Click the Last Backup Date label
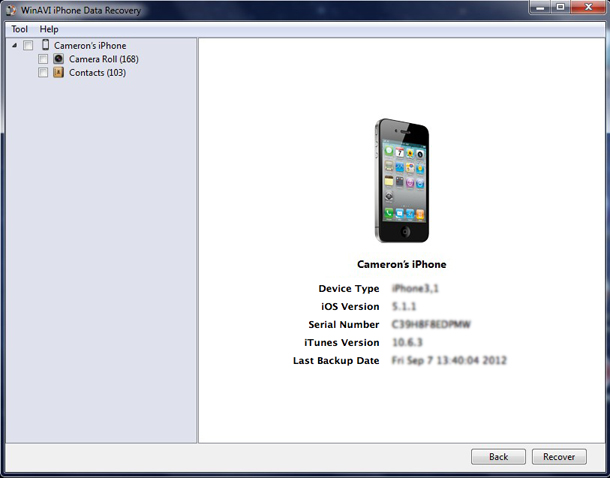This screenshot has height=478, width=610. (x=336, y=361)
